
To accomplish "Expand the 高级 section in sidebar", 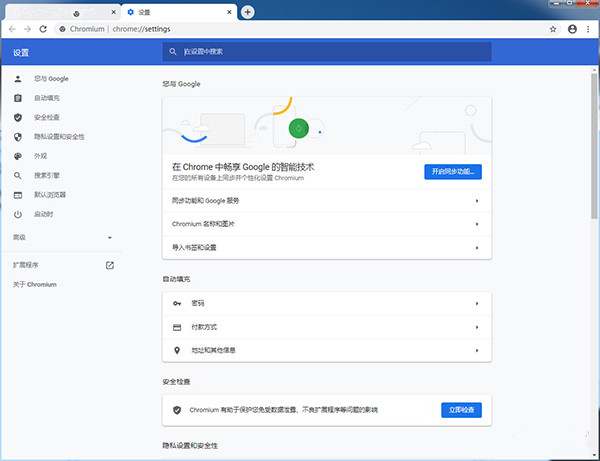I will pyautogui.click(x=109, y=237).
